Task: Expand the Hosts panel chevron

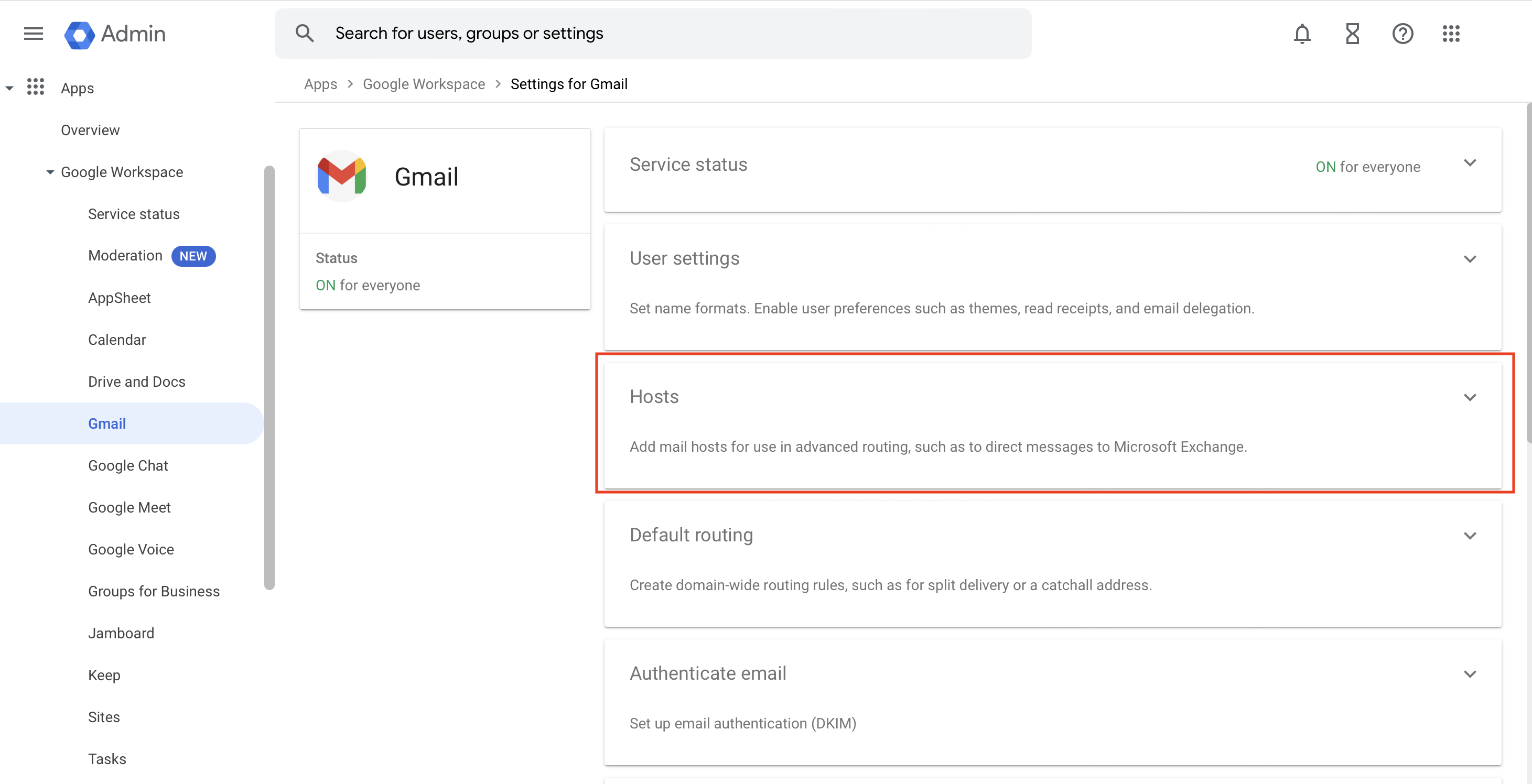Action: click(1470, 397)
